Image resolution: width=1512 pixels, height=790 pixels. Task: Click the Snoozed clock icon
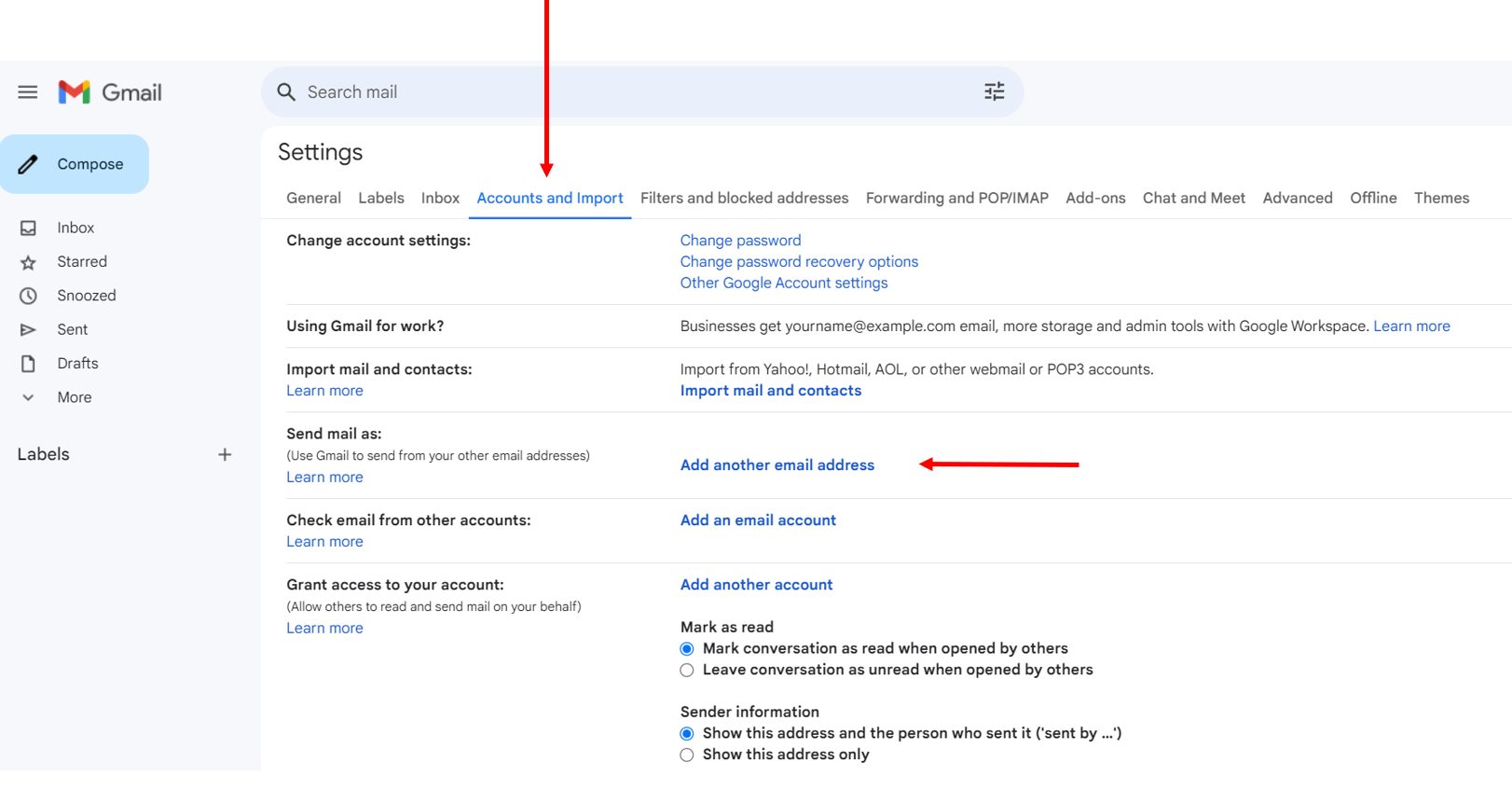pos(29,296)
